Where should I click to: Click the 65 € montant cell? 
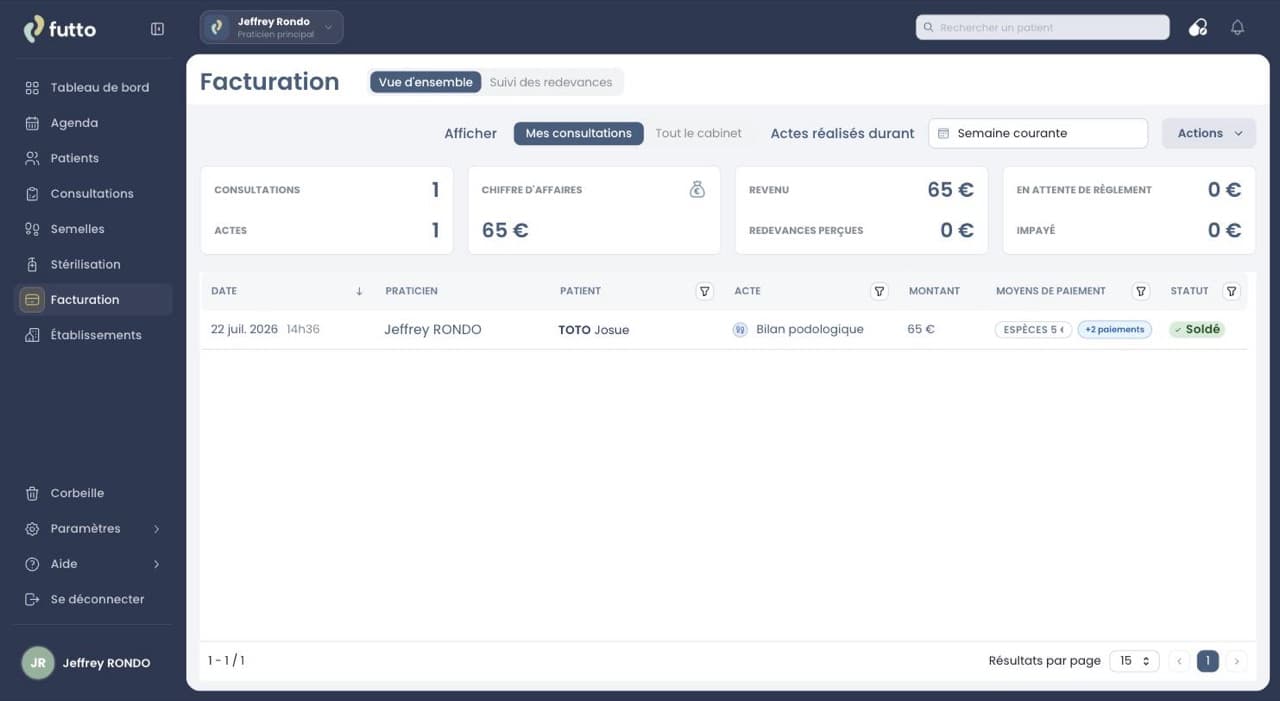[x=921, y=329]
